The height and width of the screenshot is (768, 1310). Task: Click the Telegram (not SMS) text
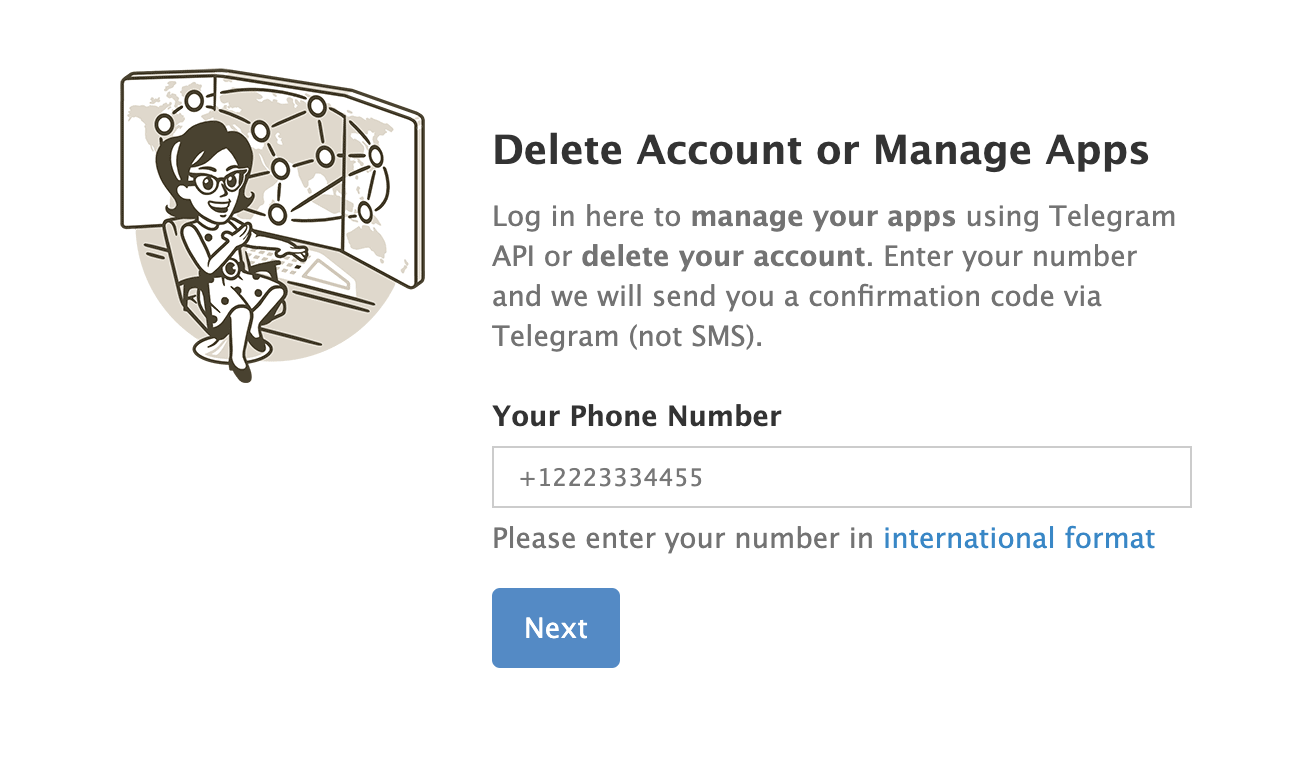coord(627,336)
